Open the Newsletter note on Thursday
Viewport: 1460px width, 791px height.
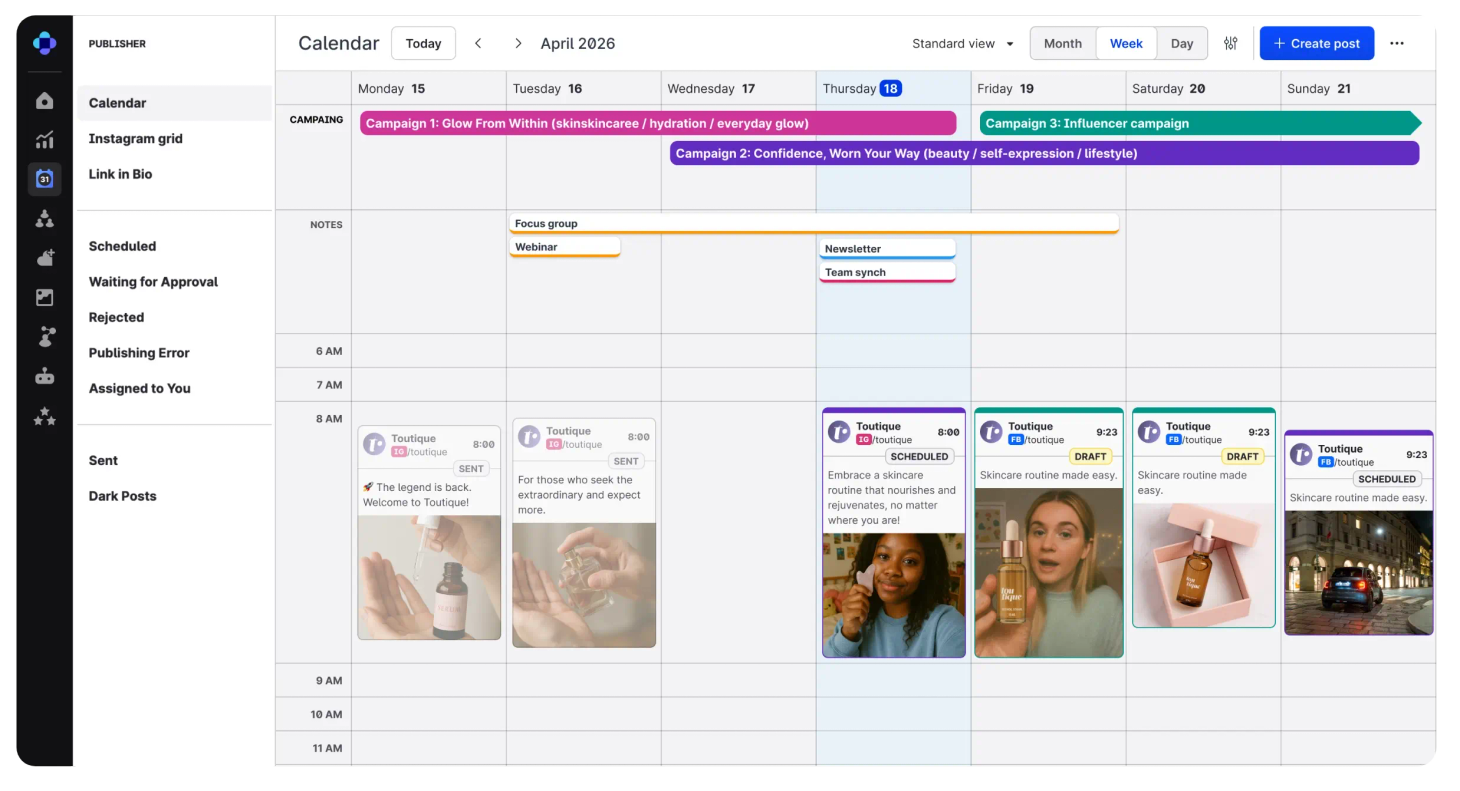[x=887, y=249]
